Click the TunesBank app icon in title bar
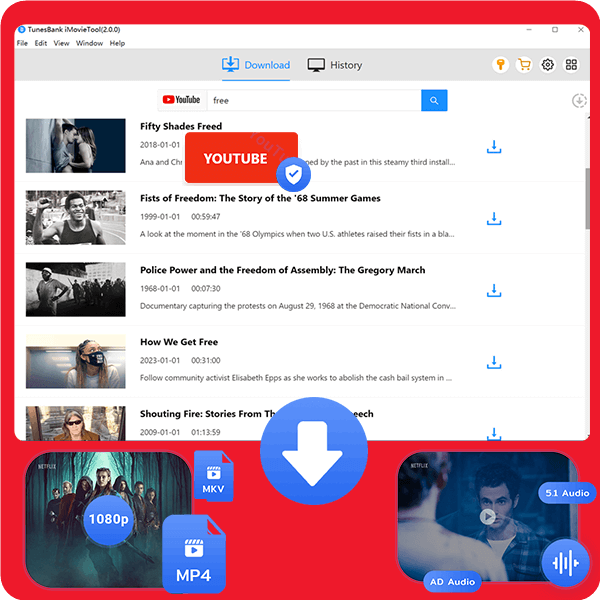This screenshot has height=600, width=600. [x=22, y=29]
